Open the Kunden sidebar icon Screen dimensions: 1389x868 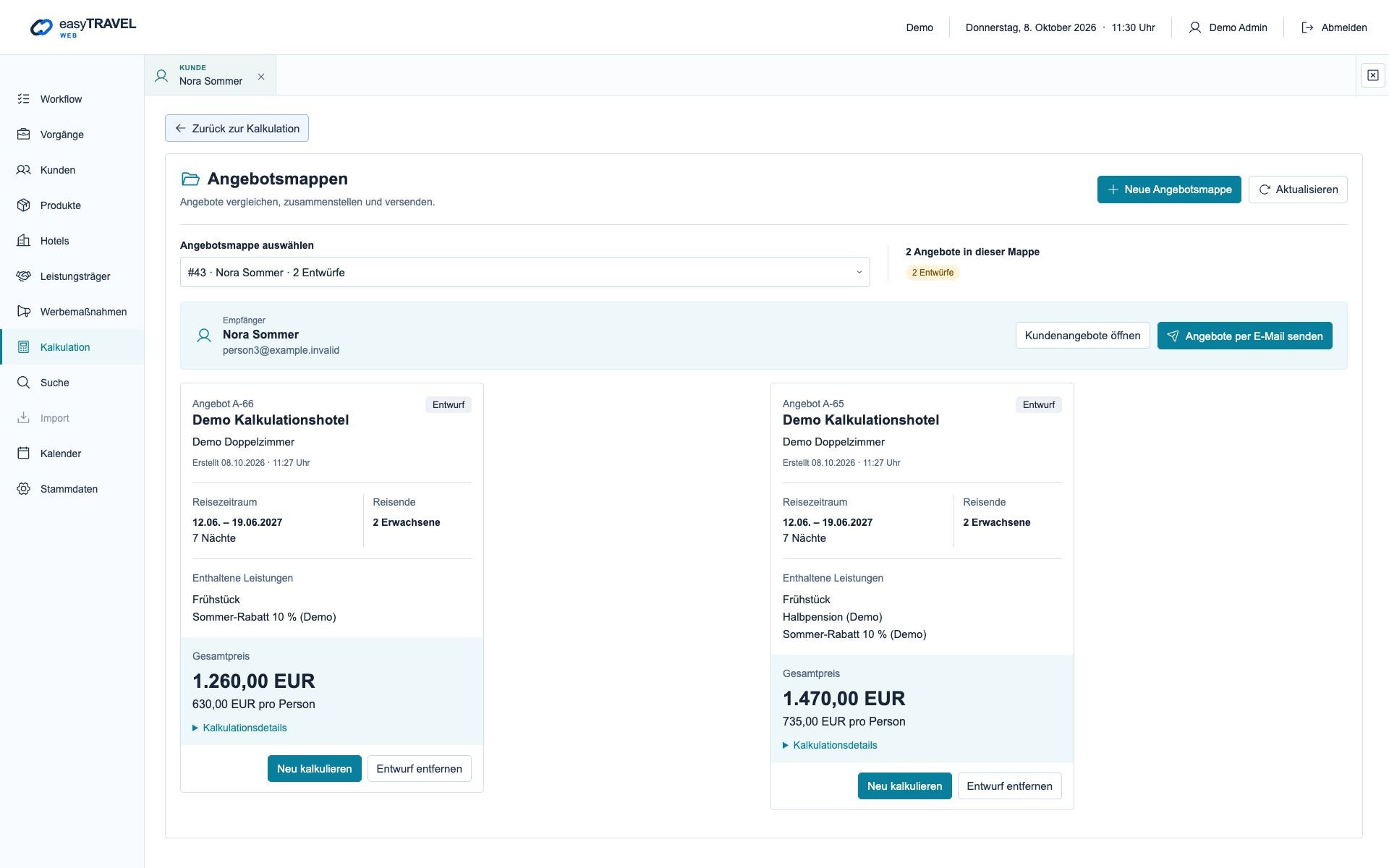tap(24, 170)
